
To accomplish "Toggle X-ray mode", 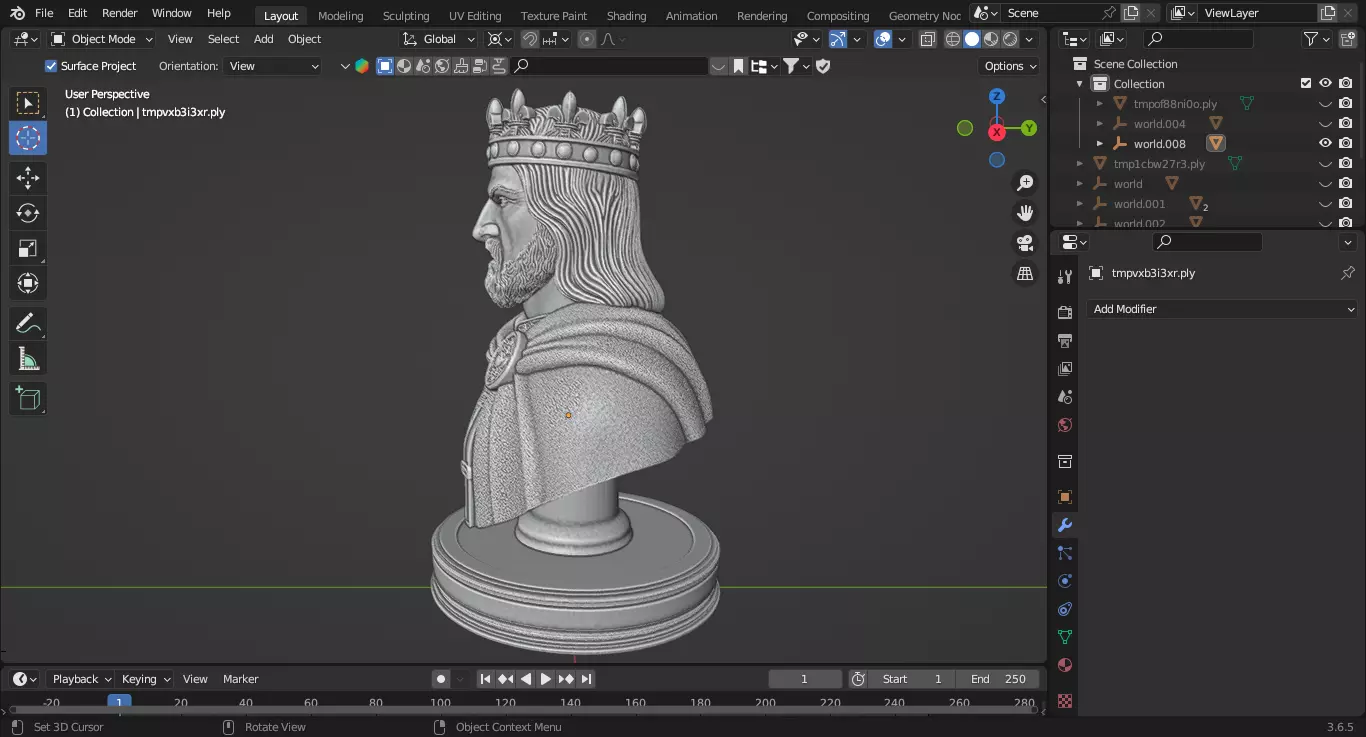I will (x=927, y=39).
